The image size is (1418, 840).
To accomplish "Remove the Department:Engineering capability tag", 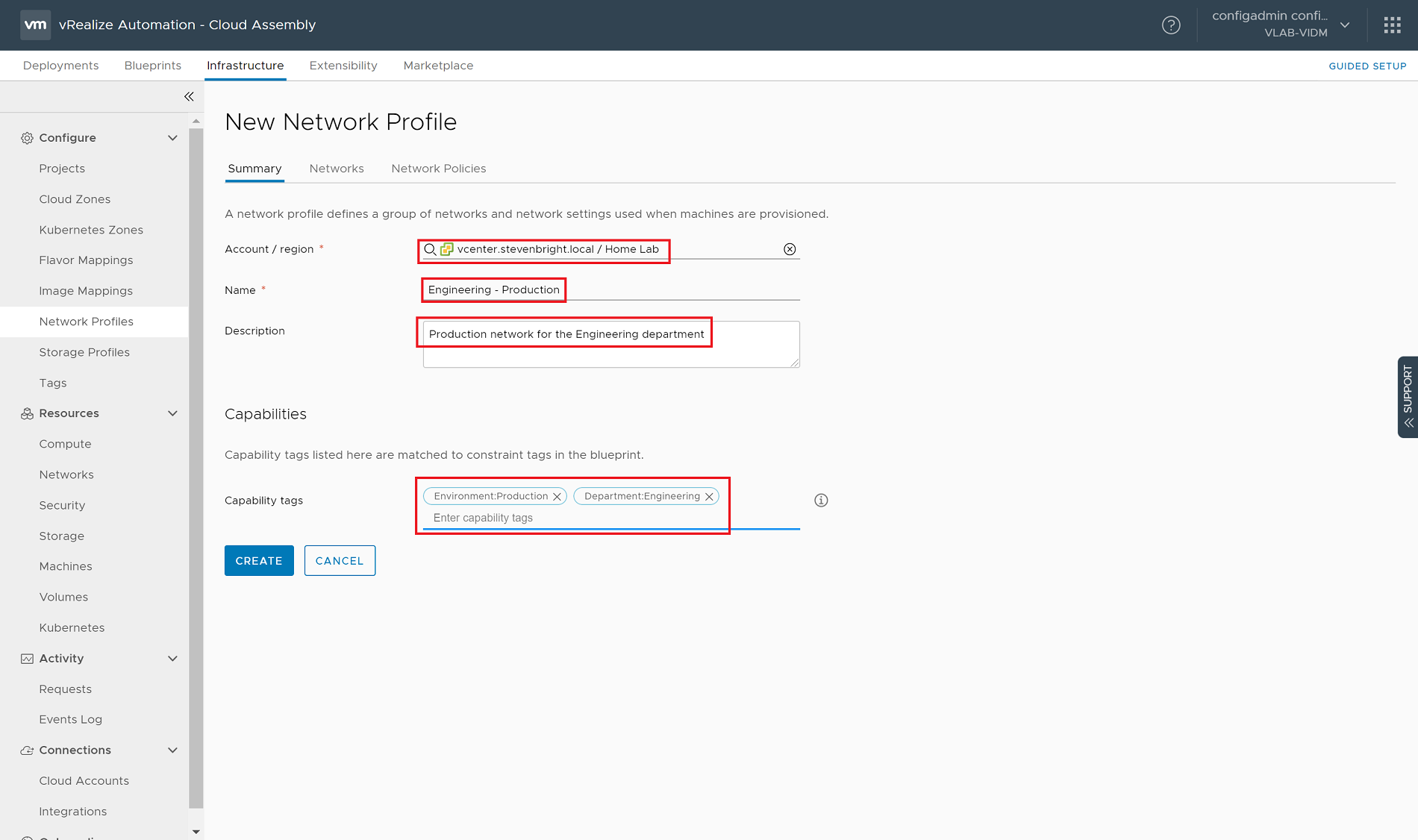I will pos(709,495).
